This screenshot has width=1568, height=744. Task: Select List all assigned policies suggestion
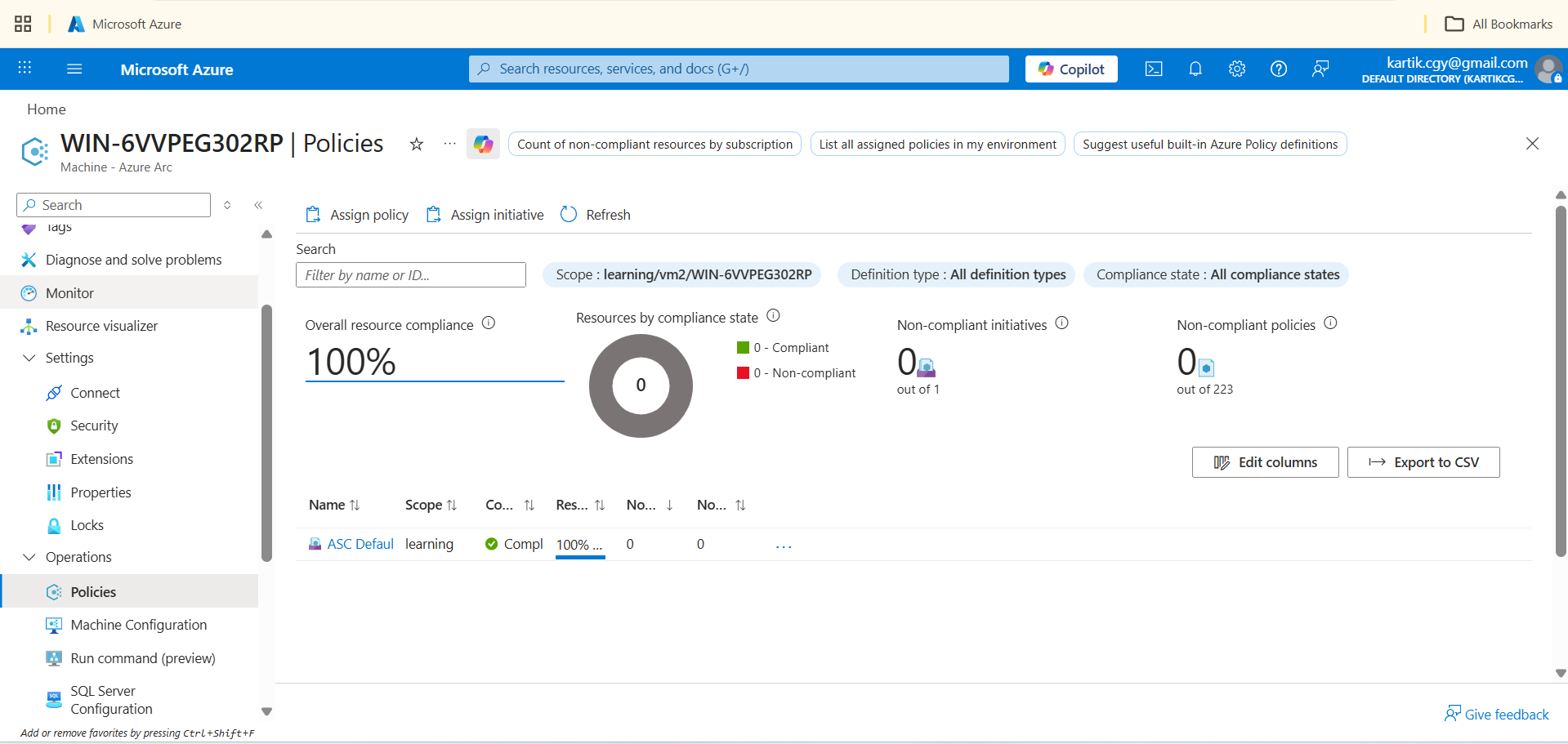(x=937, y=144)
